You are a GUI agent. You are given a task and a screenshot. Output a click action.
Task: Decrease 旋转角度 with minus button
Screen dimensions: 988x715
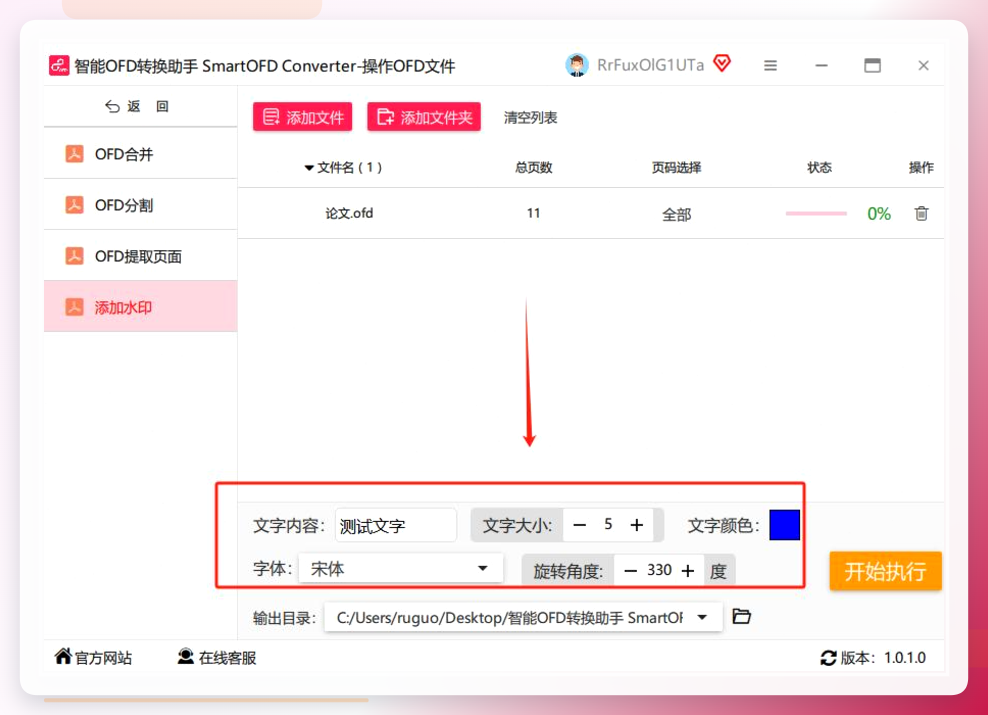pos(630,571)
